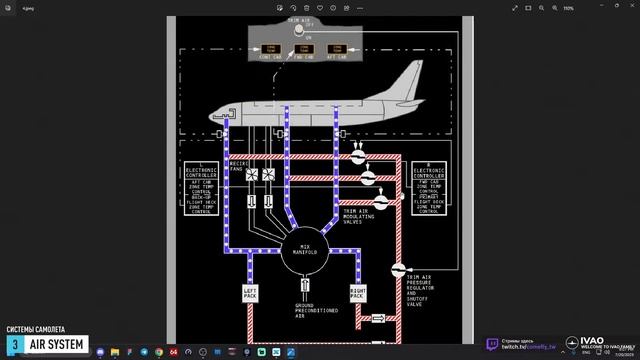Click the RIGHT PACK box in the diagram
The width and height of the screenshot is (640, 360).
coord(358,293)
